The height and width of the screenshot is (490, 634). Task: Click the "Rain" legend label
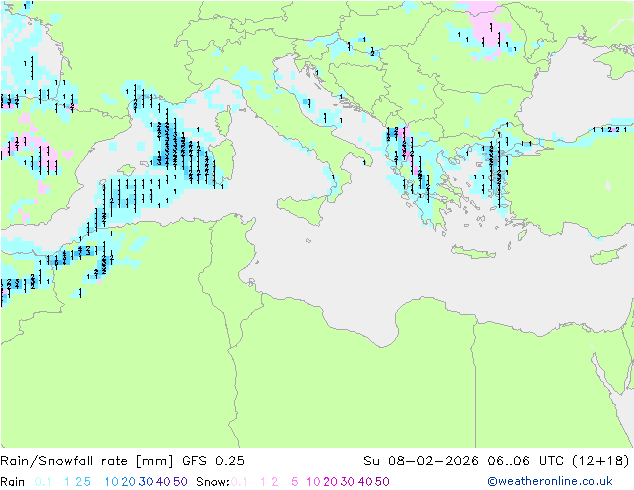click(x=13, y=482)
